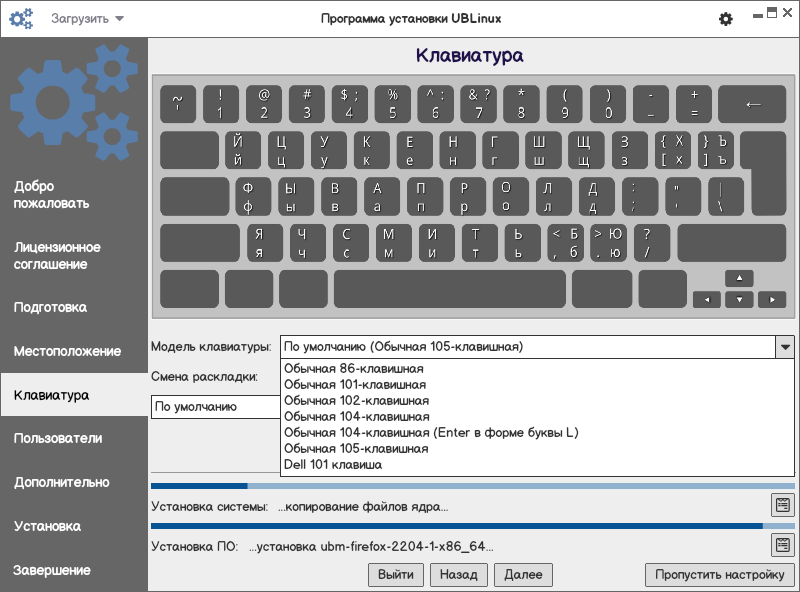Click the Ъ bracket key on the keyboard preview
This screenshot has height=592, width=800.
point(715,151)
